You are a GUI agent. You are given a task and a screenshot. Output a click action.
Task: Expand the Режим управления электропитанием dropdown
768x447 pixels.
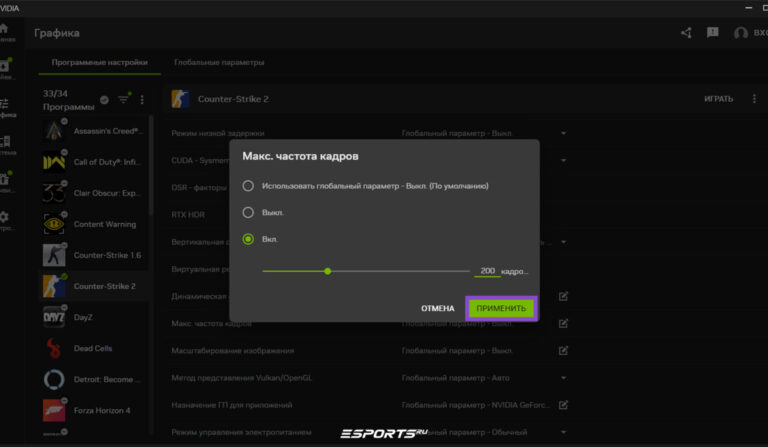click(563, 432)
